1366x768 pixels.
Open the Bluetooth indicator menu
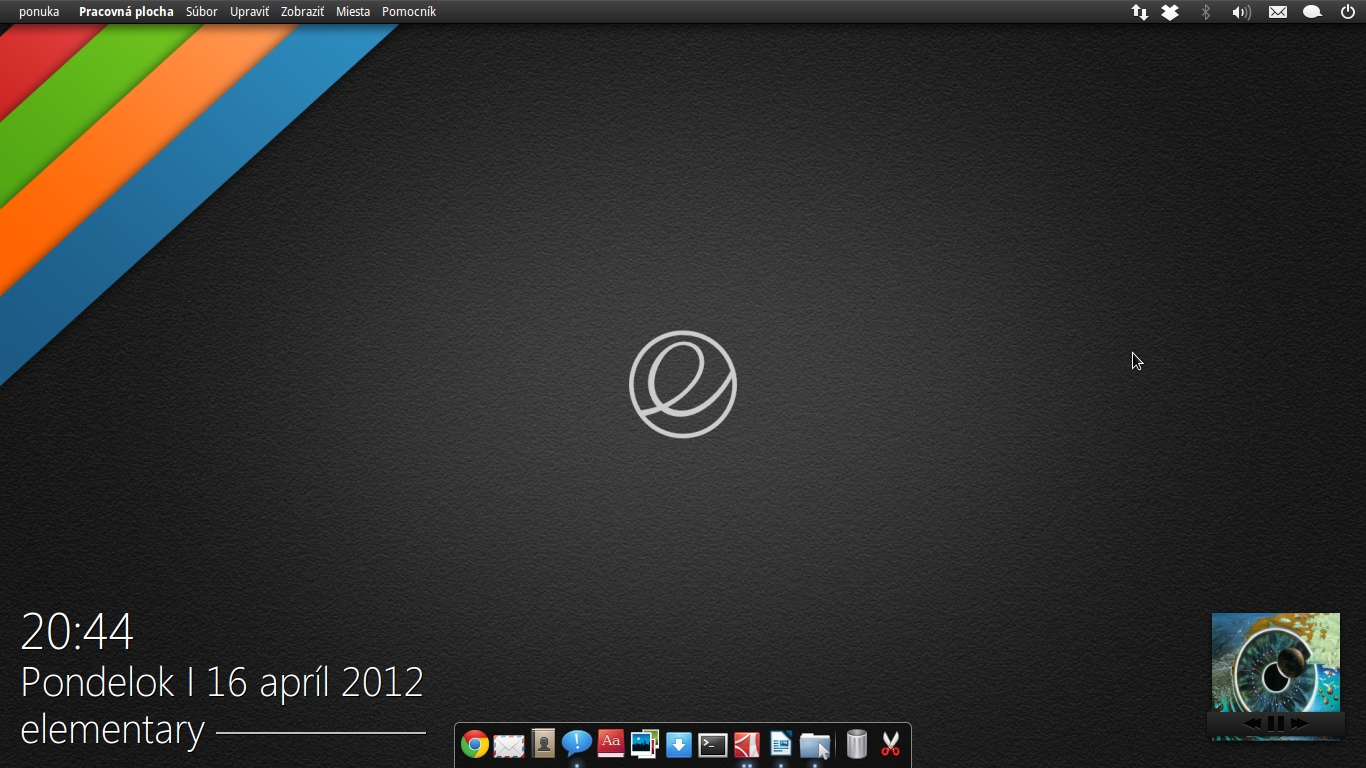(1206, 12)
